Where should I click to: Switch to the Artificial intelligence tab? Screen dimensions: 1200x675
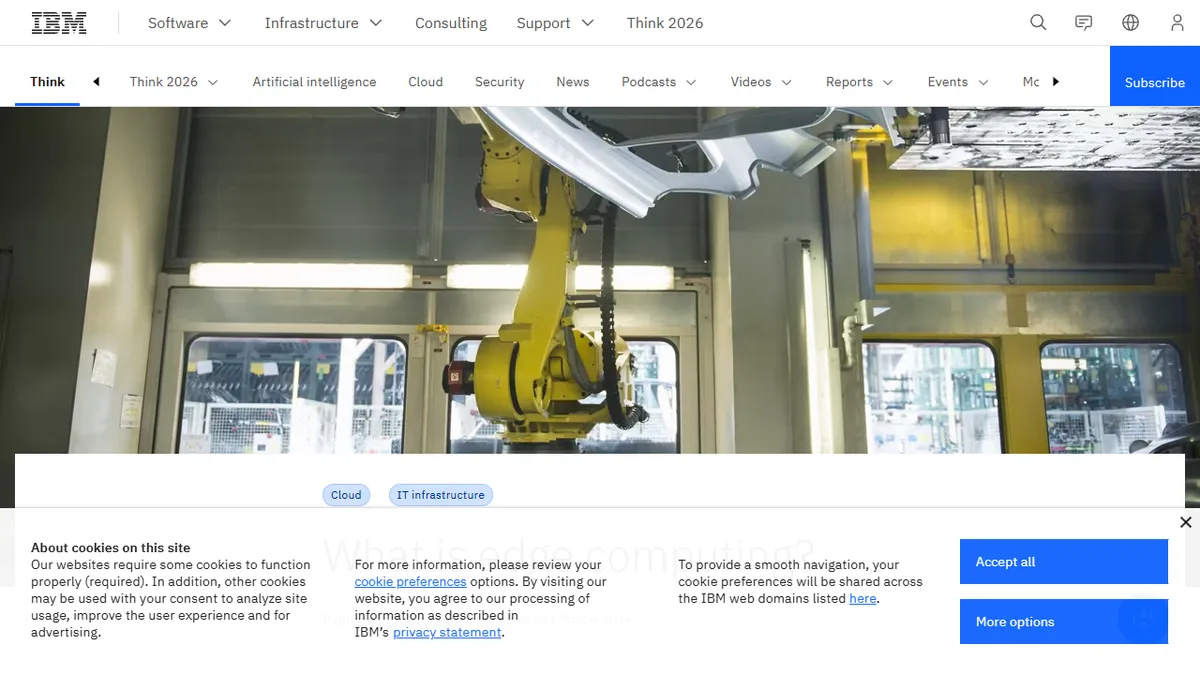click(314, 81)
